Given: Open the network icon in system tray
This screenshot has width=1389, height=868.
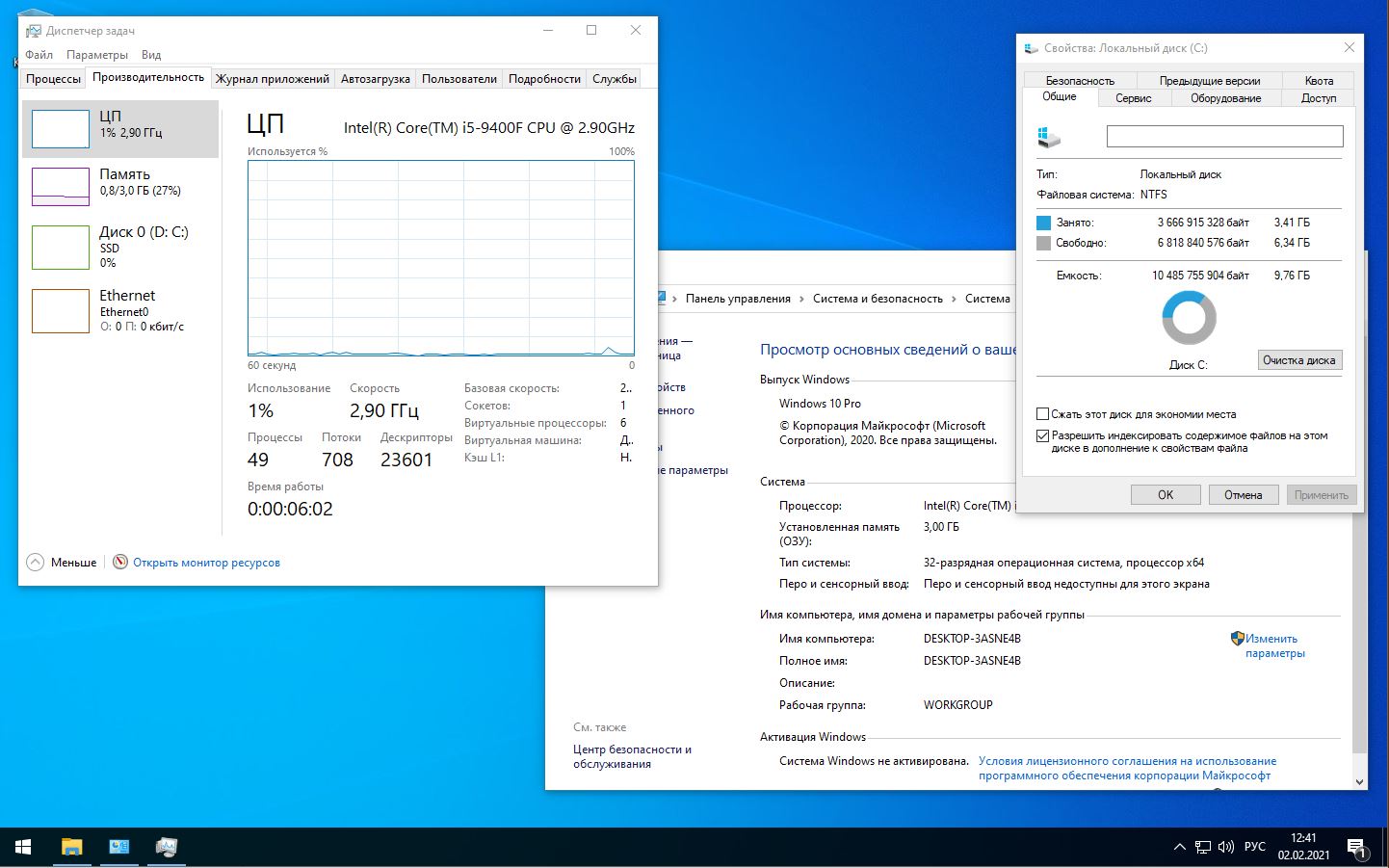Looking at the screenshot, I should [x=1203, y=848].
